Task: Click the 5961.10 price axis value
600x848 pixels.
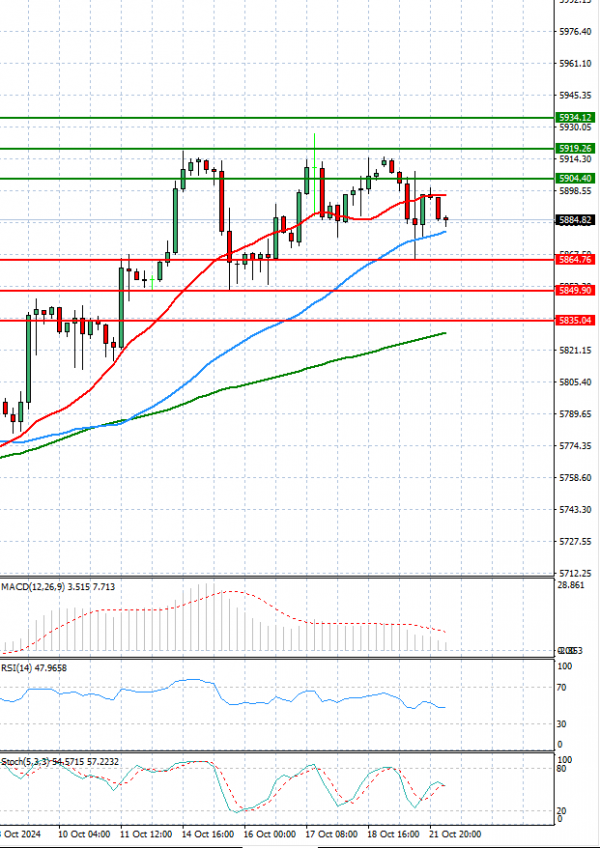Action: click(x=576, y=64)
